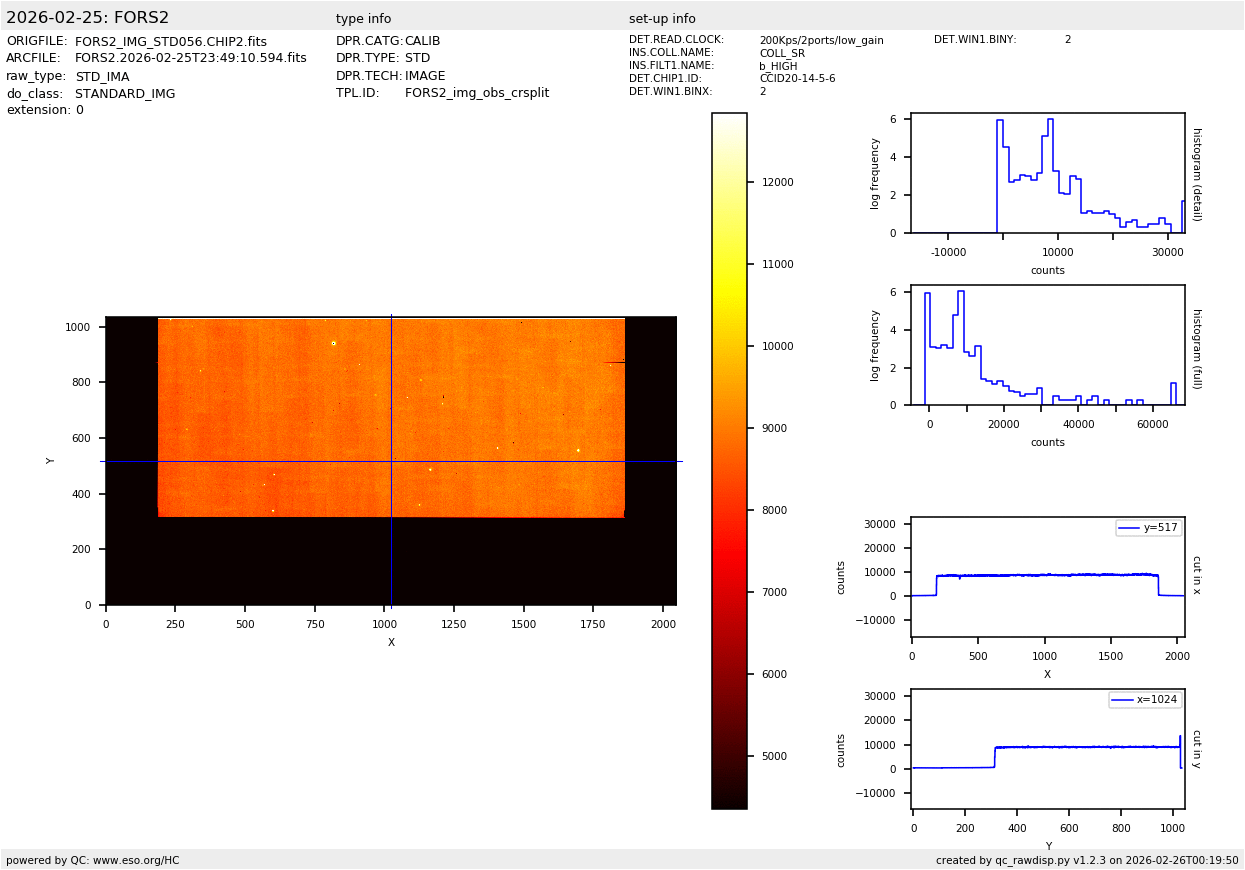Select the cut in y profile plot
This screenshot has height=870, width=1245.
click(x=1047, y=749)
